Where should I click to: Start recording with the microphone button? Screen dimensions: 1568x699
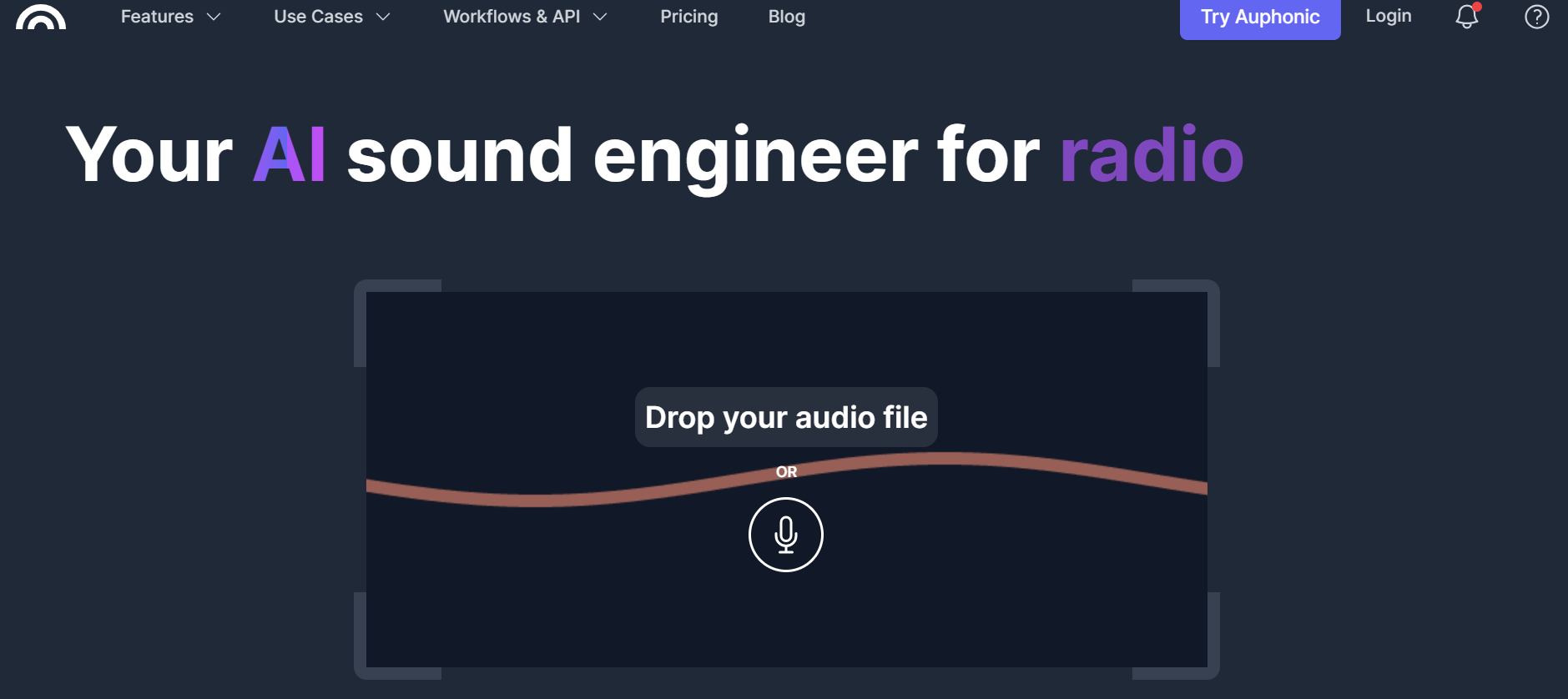[x=786, y=535]
